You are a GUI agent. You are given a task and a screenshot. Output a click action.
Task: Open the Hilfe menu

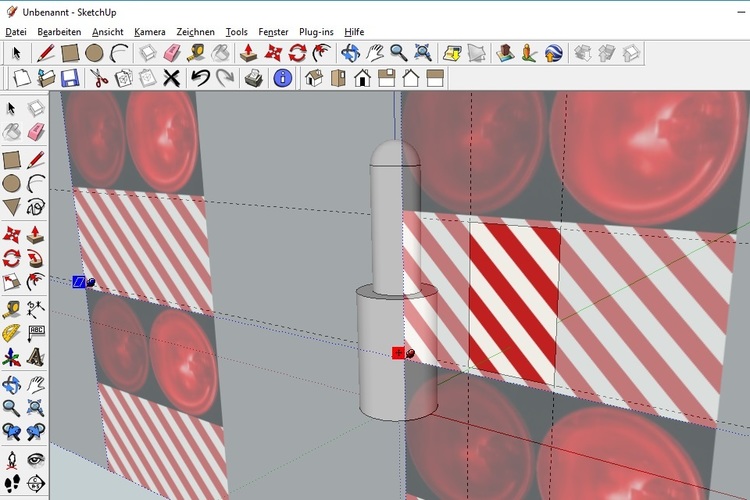tap(354, 32)
